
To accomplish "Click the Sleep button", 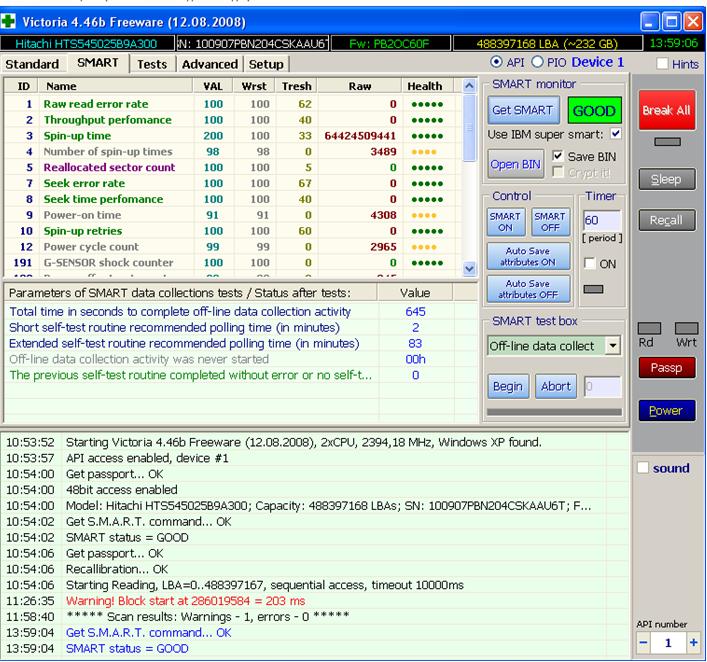I will (x=666, y=179).
